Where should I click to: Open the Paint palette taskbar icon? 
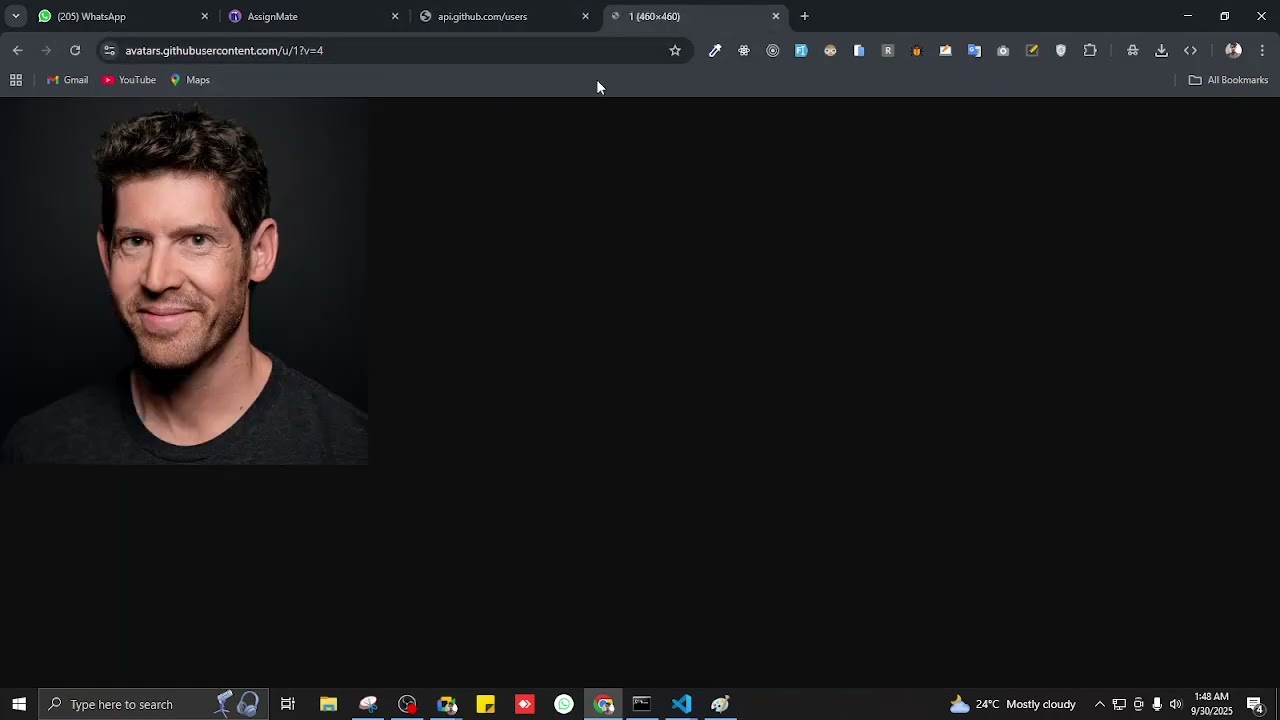click(720, 704)
